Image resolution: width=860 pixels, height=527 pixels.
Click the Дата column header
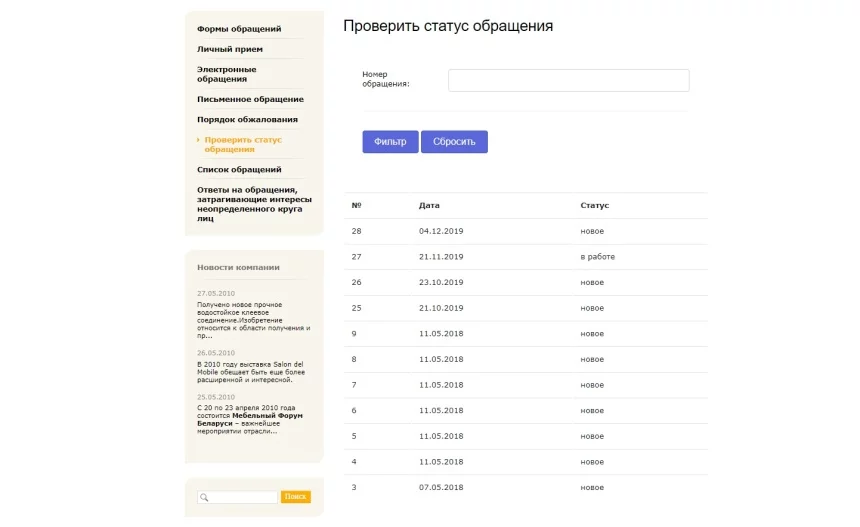click(429, 206)
